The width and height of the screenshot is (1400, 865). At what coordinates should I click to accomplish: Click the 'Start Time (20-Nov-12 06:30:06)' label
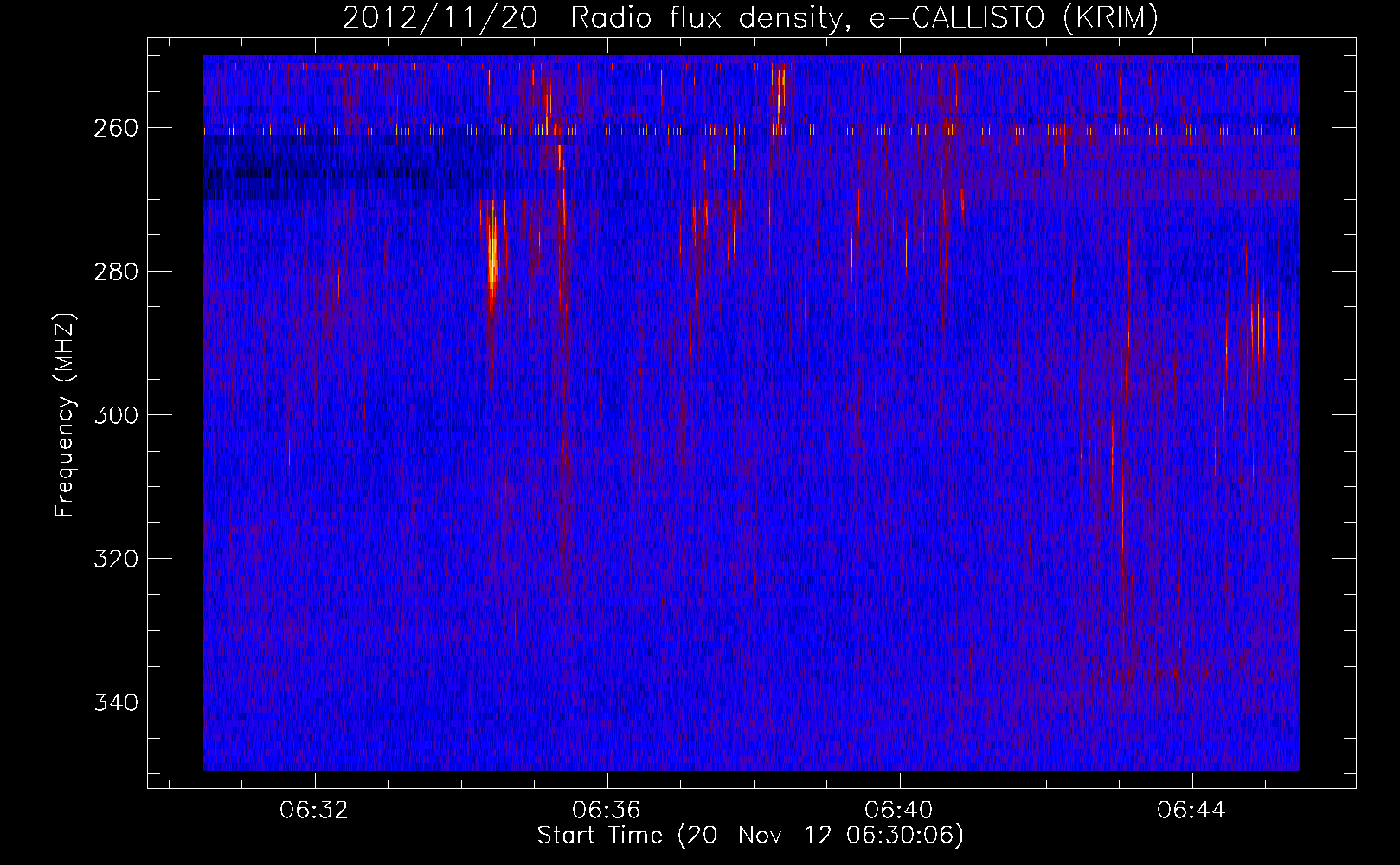coord(750,836)
